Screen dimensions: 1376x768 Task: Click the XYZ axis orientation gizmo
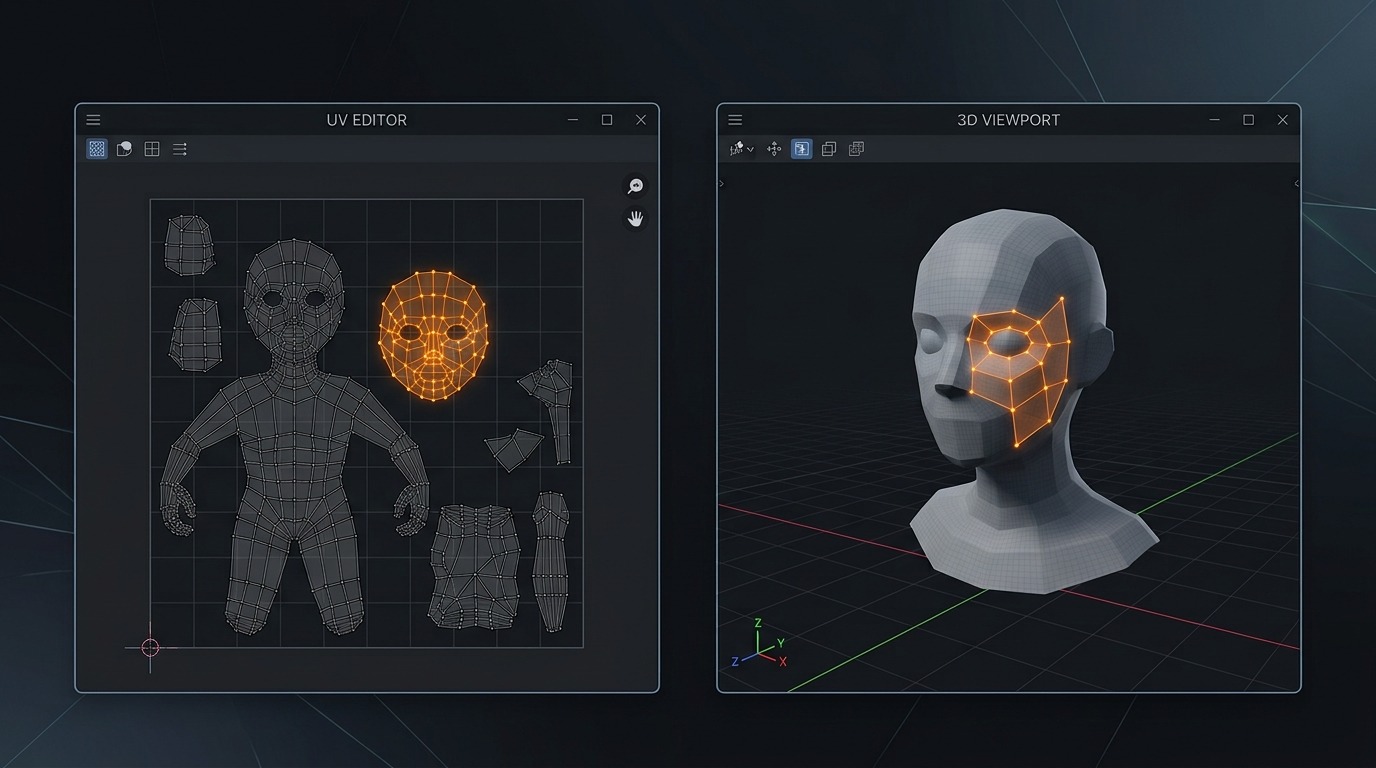760,645
